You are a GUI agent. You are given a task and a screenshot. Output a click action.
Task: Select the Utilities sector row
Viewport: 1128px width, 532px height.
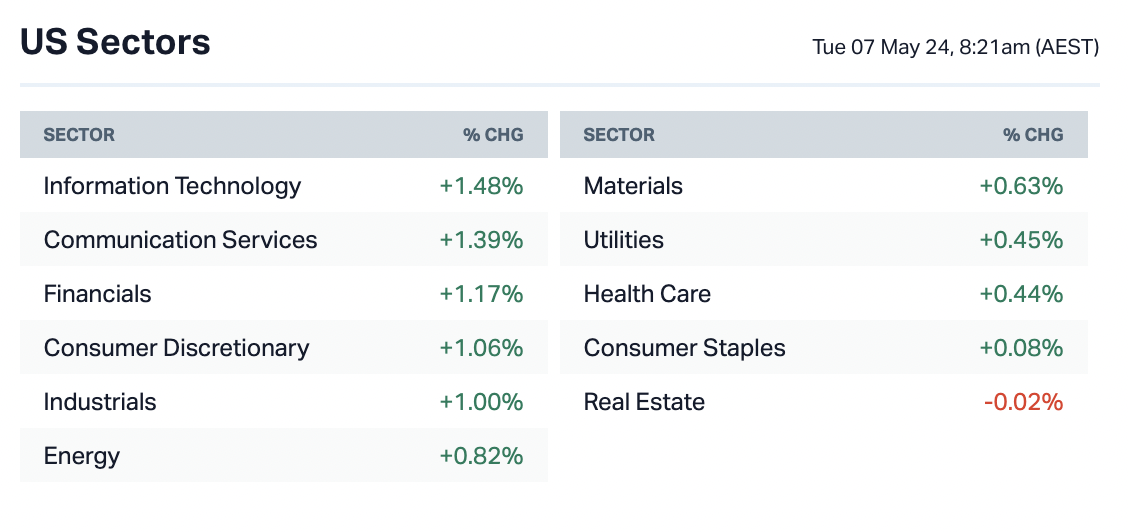[623, 240]
